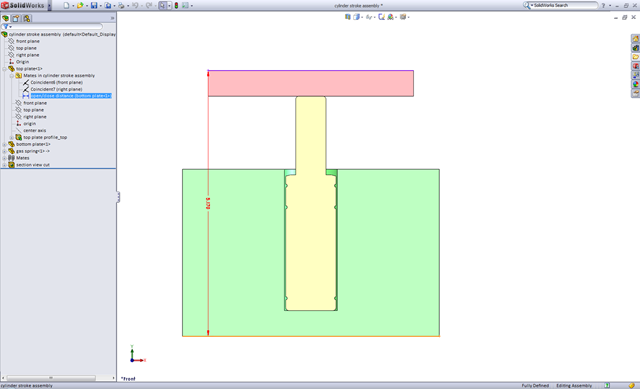Click View Orientation icon in heads-up toolbar

(348, 17)
